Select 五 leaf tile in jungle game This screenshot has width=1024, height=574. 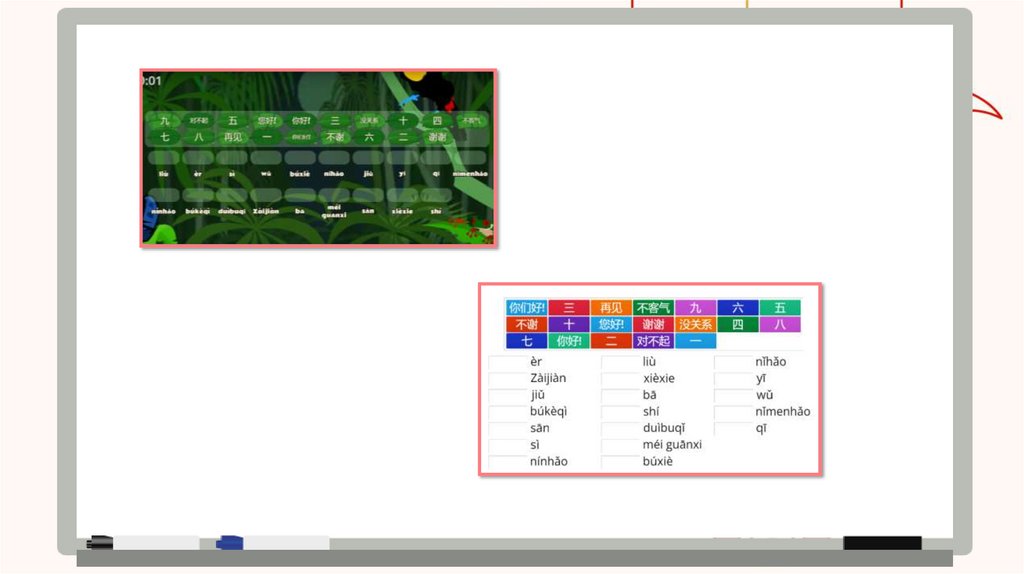pos(232,121)
